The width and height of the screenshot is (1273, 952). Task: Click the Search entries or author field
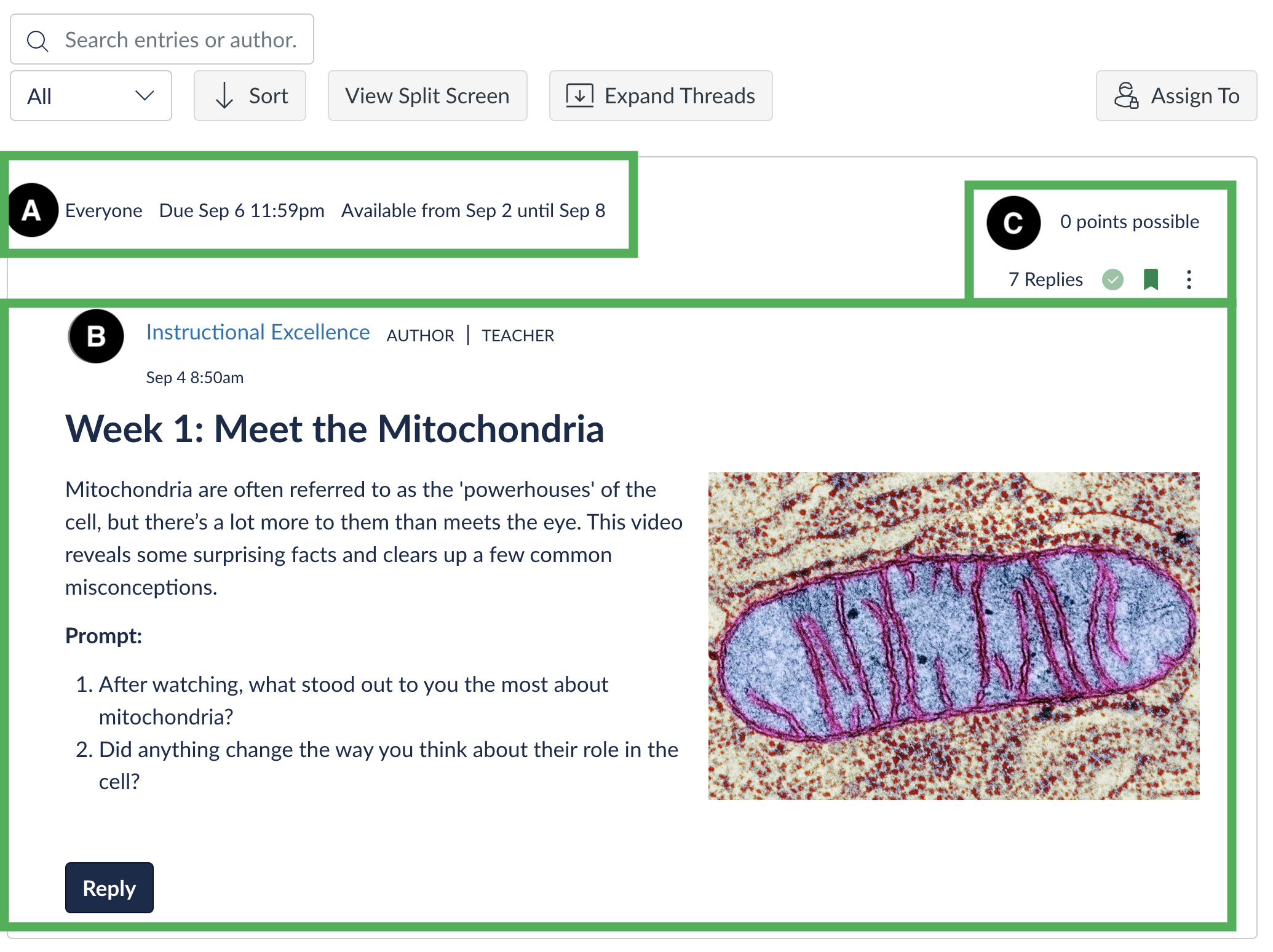pos(162,39)
